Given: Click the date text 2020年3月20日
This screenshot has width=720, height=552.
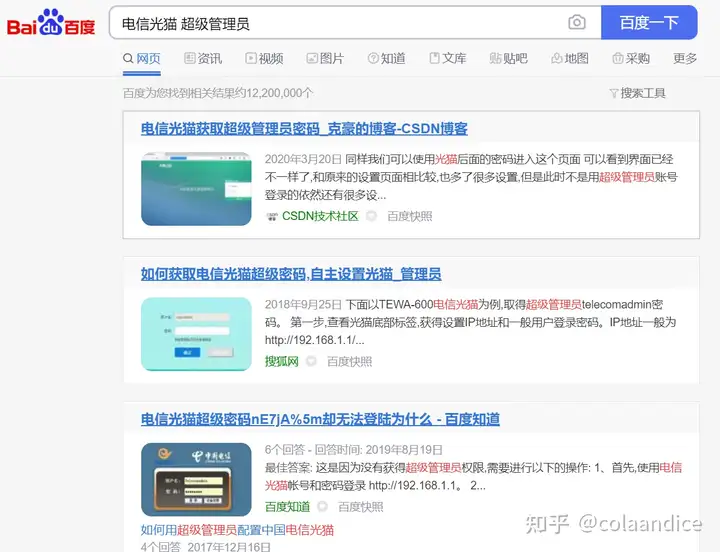Looking at the screenshot, I should [303, 159].
